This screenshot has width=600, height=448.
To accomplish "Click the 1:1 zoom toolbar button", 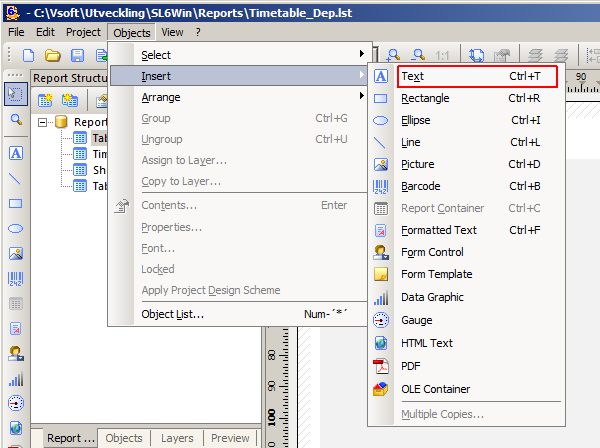I will 442,56.
